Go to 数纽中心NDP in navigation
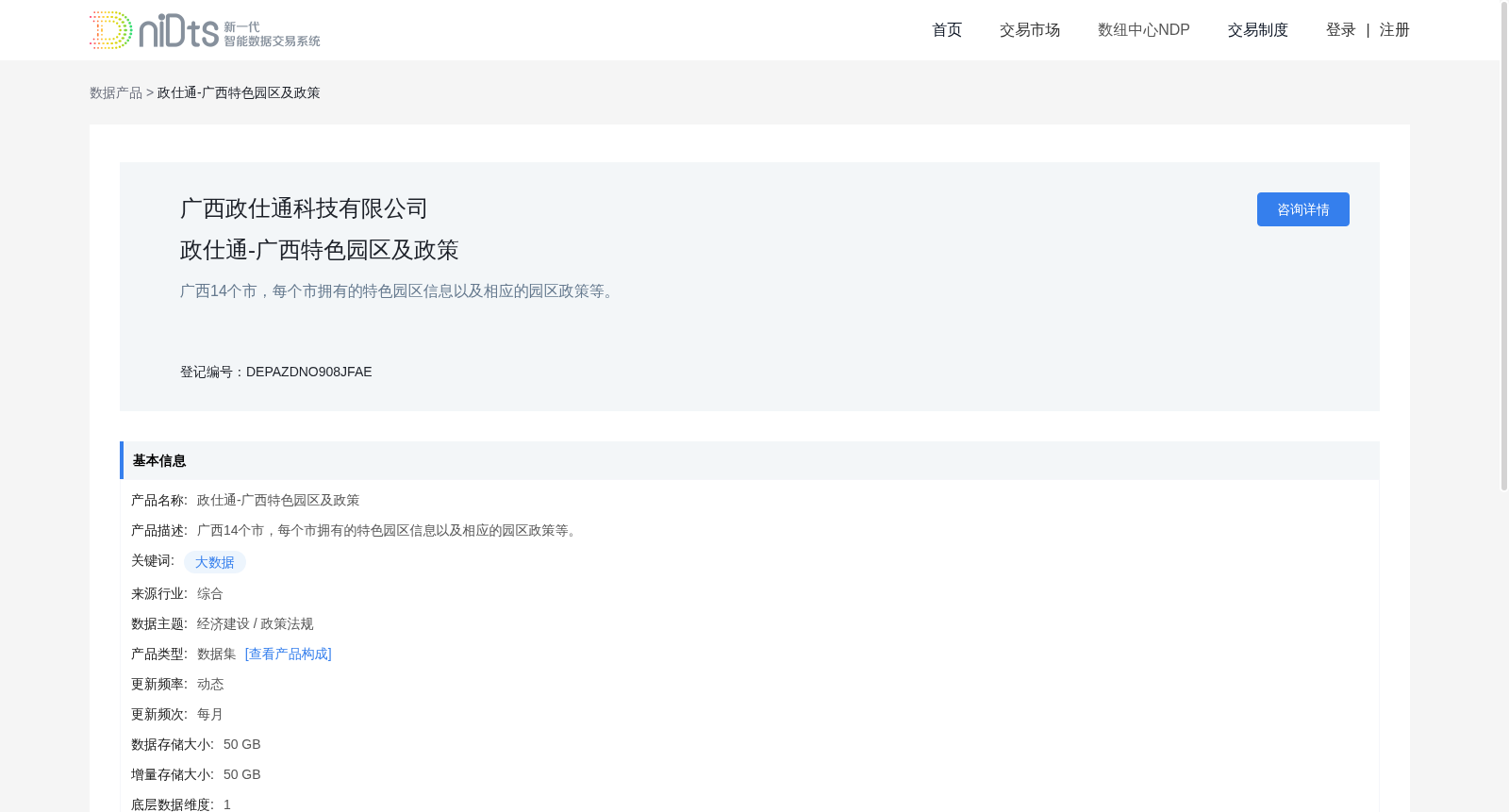 pyautogui.click(x=1144, y=30)
